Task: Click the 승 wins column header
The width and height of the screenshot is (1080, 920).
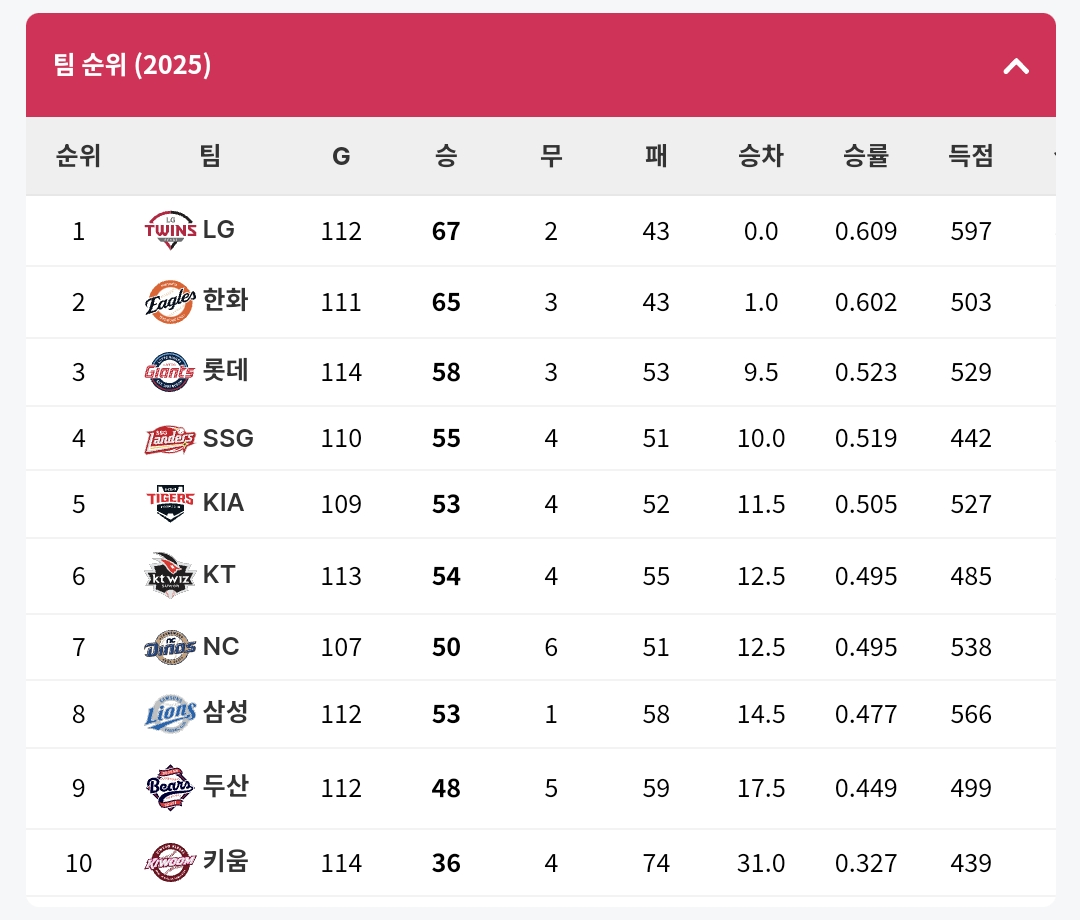Action: point(446,156)
